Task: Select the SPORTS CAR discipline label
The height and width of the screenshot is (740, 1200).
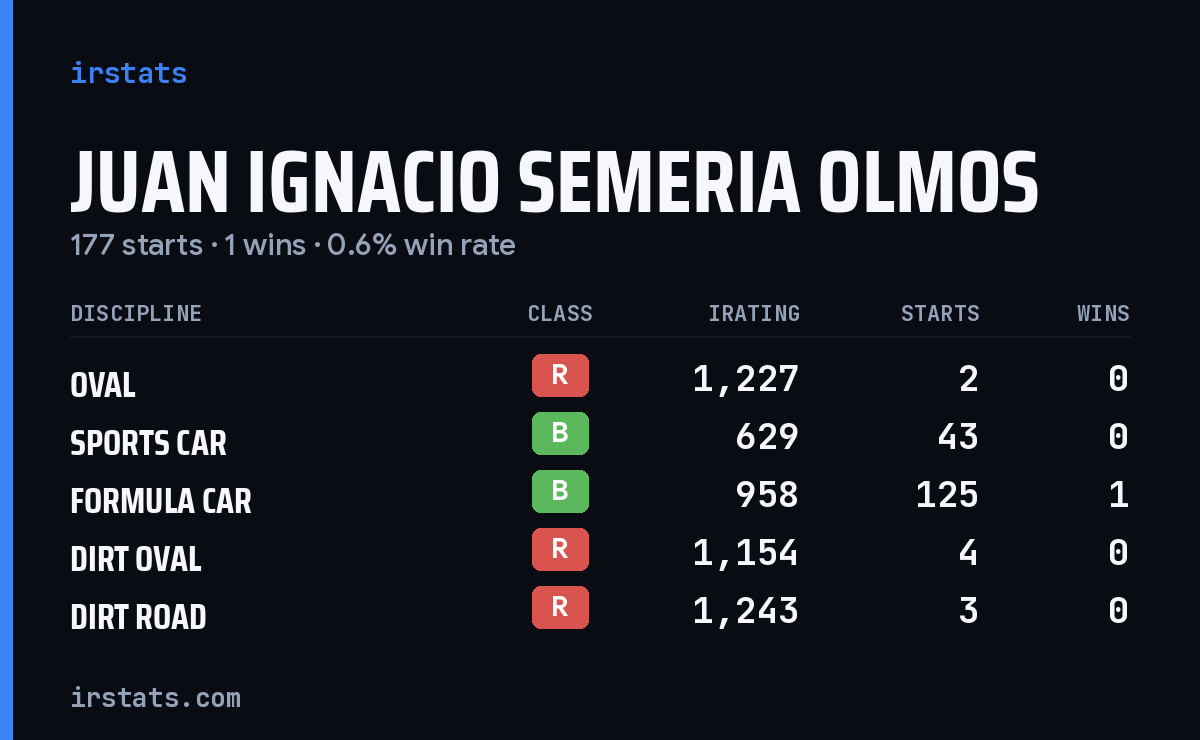Action: 148,443
